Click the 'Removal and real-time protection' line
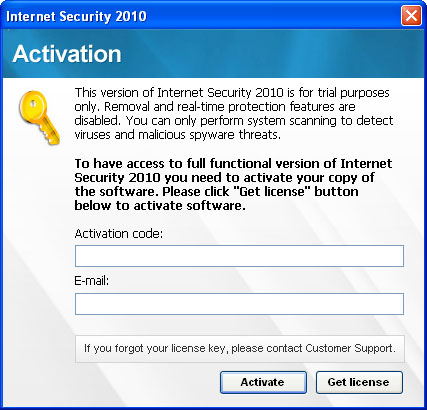The height and width of the screenshot is (410, 427). point(215,107)
